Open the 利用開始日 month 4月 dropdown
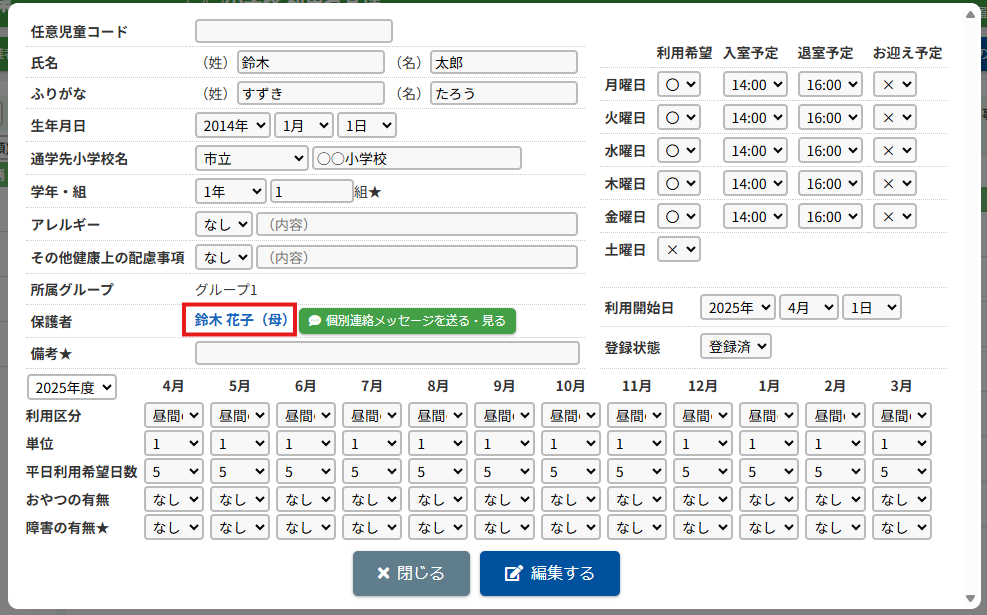987x615 pixels. (808, 308)
